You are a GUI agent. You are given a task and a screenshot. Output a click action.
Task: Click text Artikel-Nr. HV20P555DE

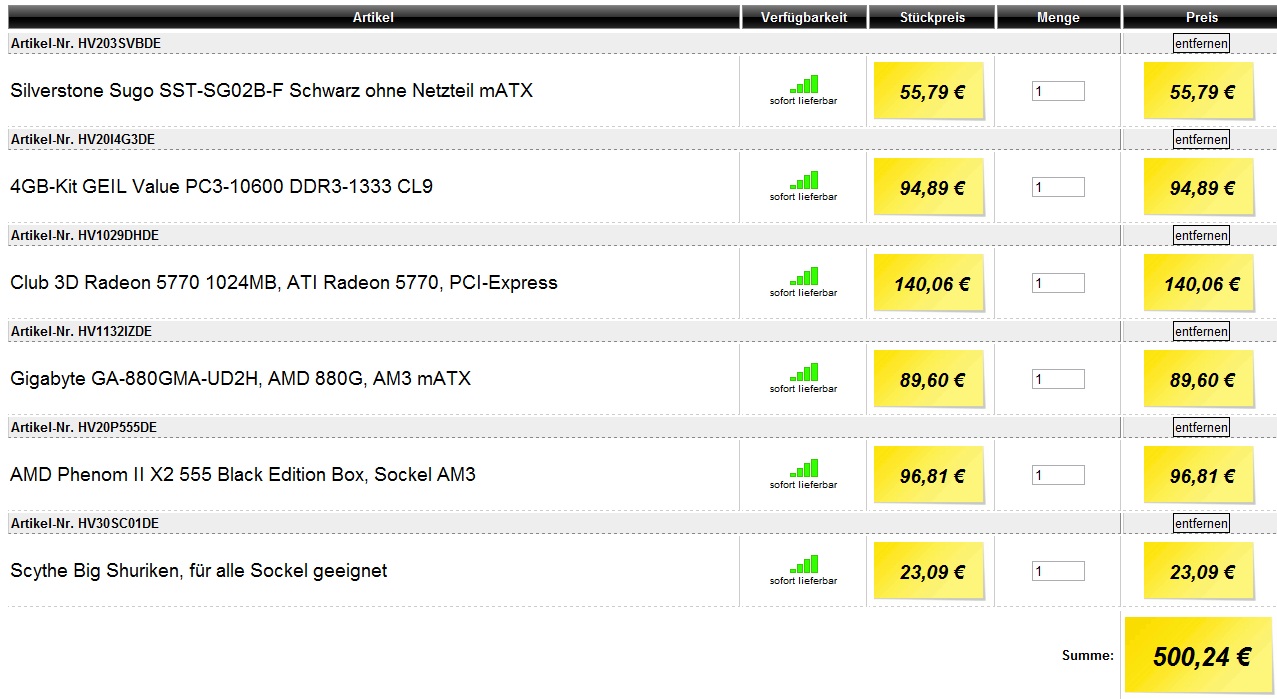click(x=83, y=427)
